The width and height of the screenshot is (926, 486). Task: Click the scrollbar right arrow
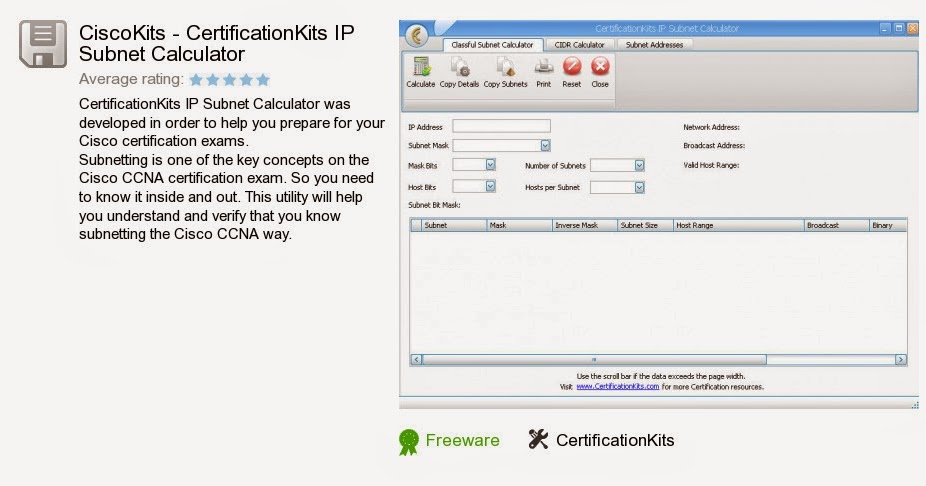[901, 359]
